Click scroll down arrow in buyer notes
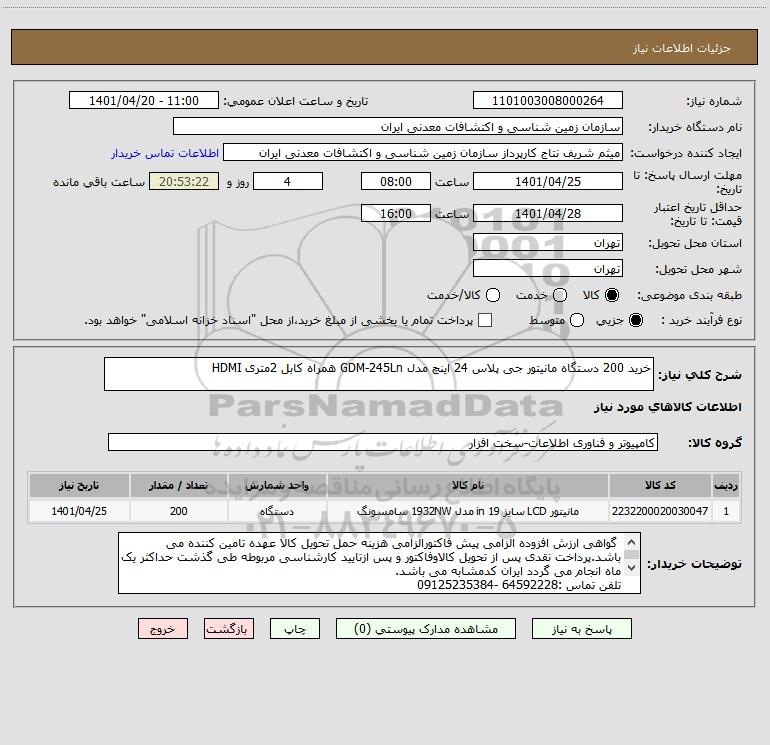 click(x=631, y=568)
